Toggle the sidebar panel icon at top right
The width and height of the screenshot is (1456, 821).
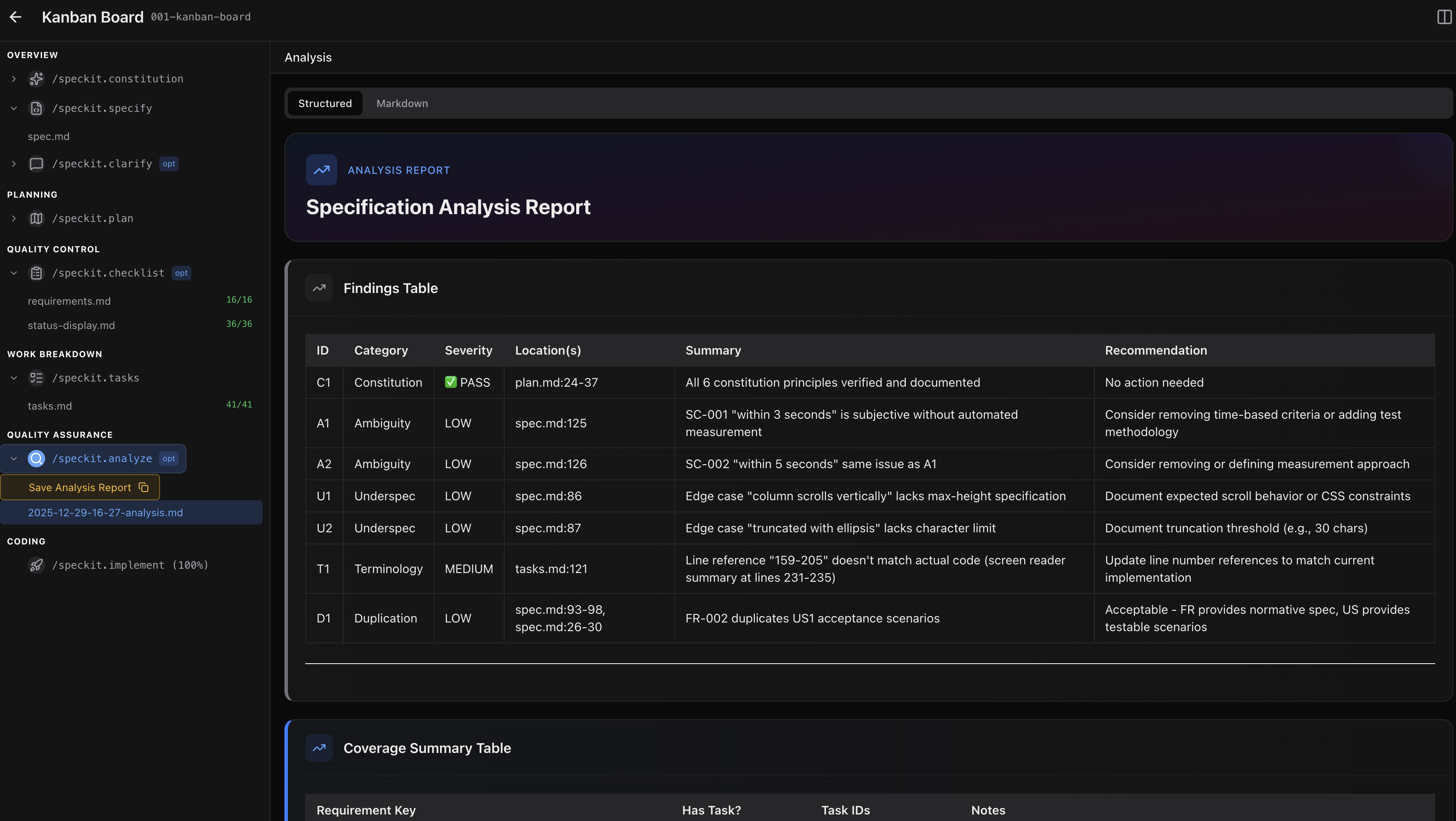(1443, 17)
